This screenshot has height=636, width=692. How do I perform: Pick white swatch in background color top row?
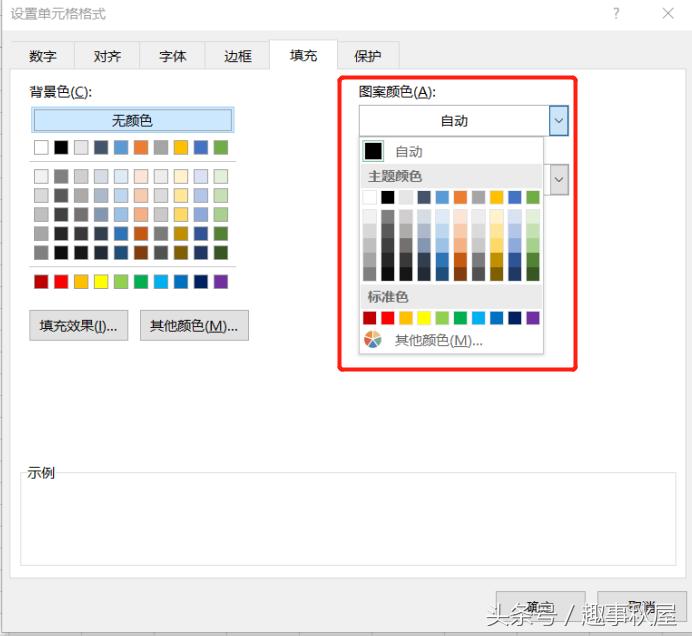(41, 147)
